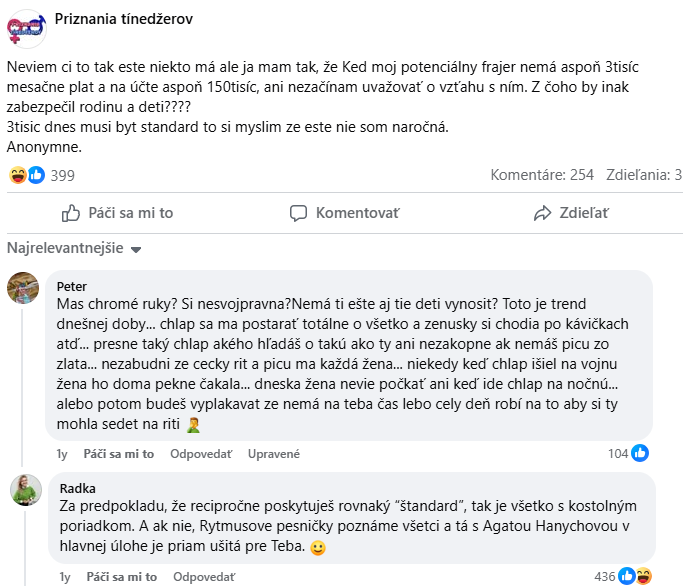Toggle Páči sa mi to on Radka's comment

(120, 577)
